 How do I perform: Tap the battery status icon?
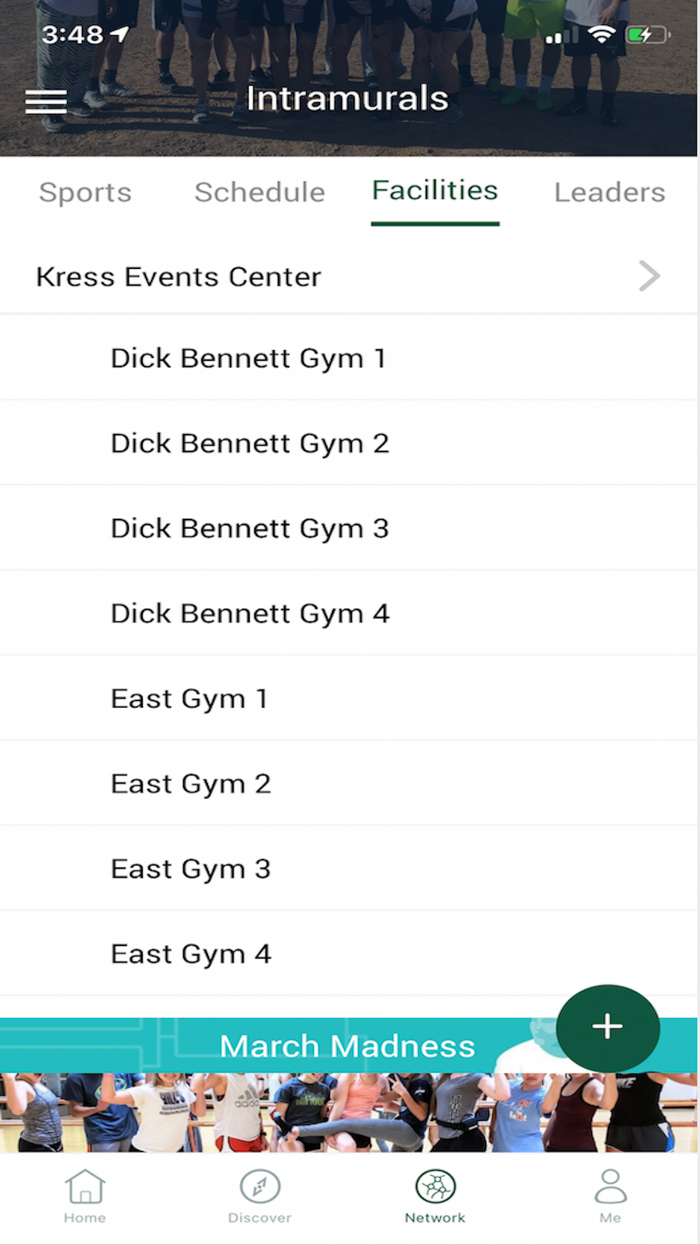click(647, 35)
